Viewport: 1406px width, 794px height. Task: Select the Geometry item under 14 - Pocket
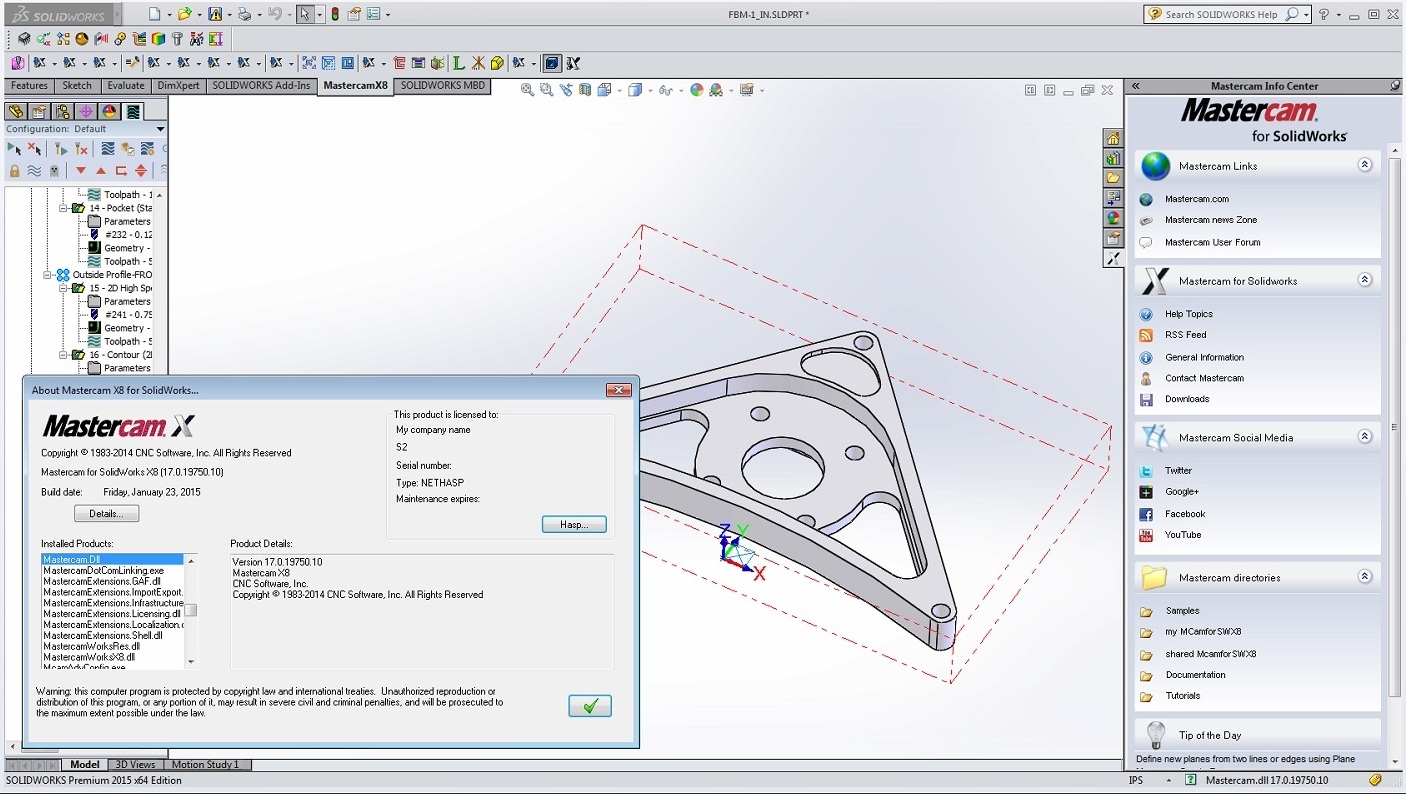click(118, 248)
